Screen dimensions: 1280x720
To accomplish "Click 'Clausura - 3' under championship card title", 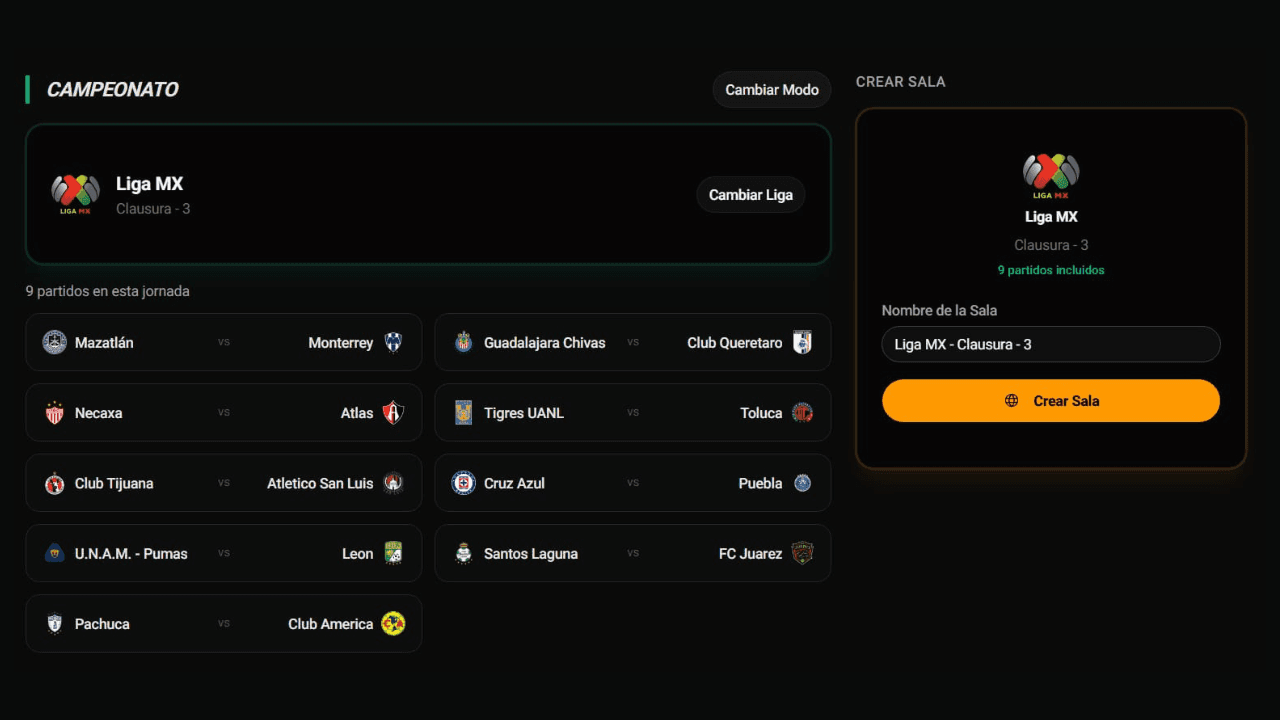I will (x=153, y=209).
